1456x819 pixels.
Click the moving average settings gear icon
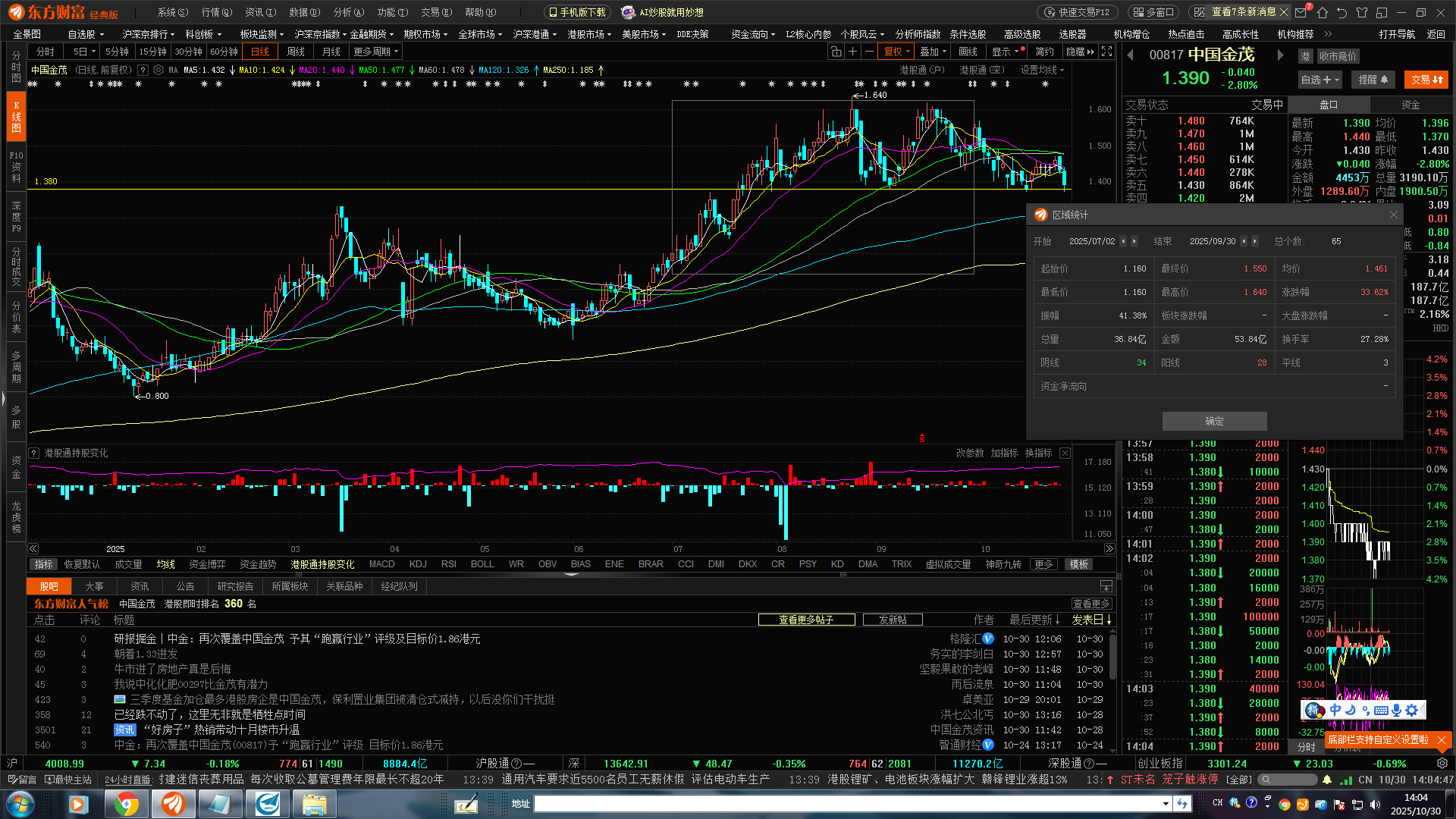click(158, 70)
